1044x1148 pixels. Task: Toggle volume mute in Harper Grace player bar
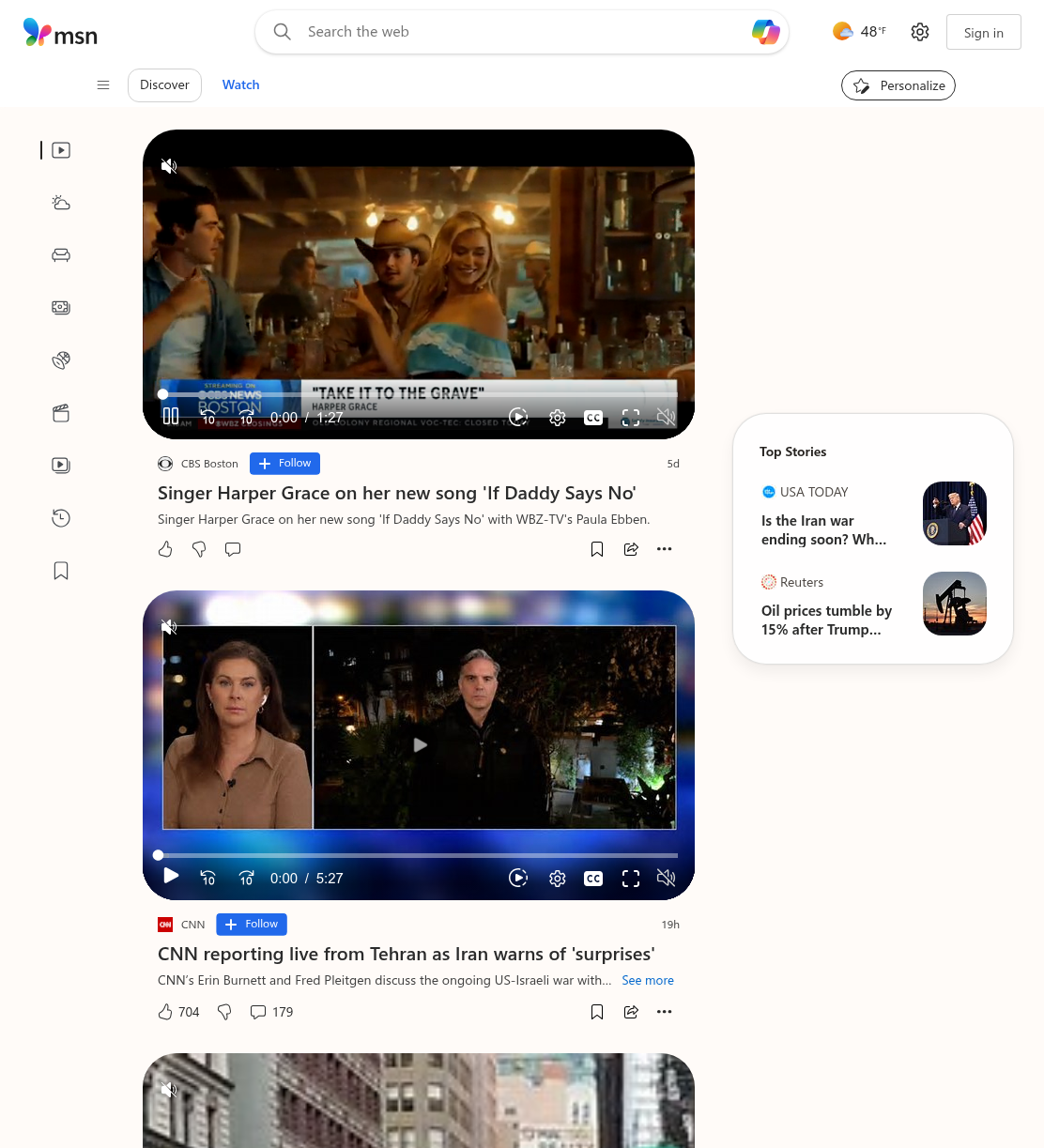(x=667, y=417)
